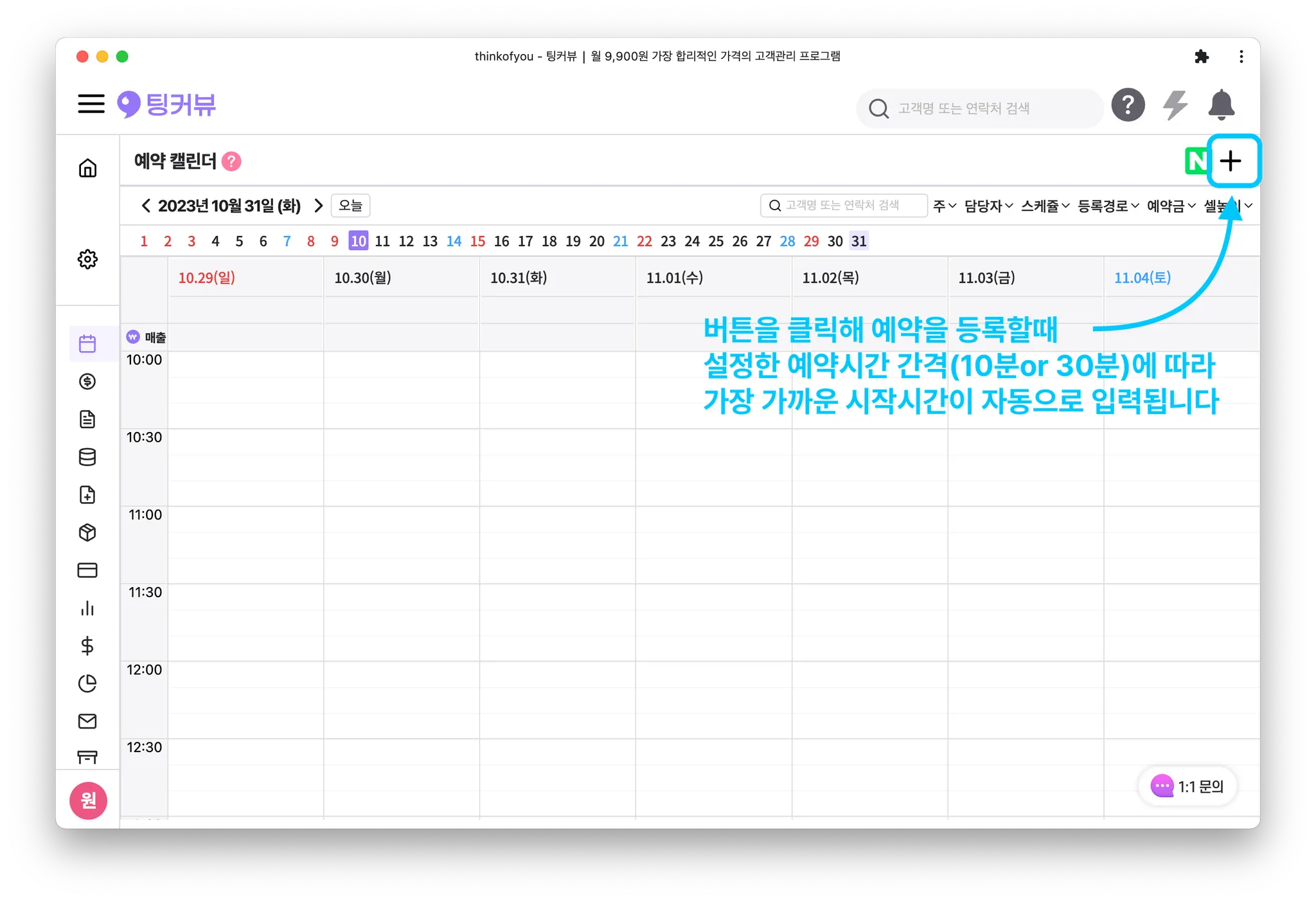Go to next date with right chevron
This screenshot has width=1316, height=902.
[318, 206]
